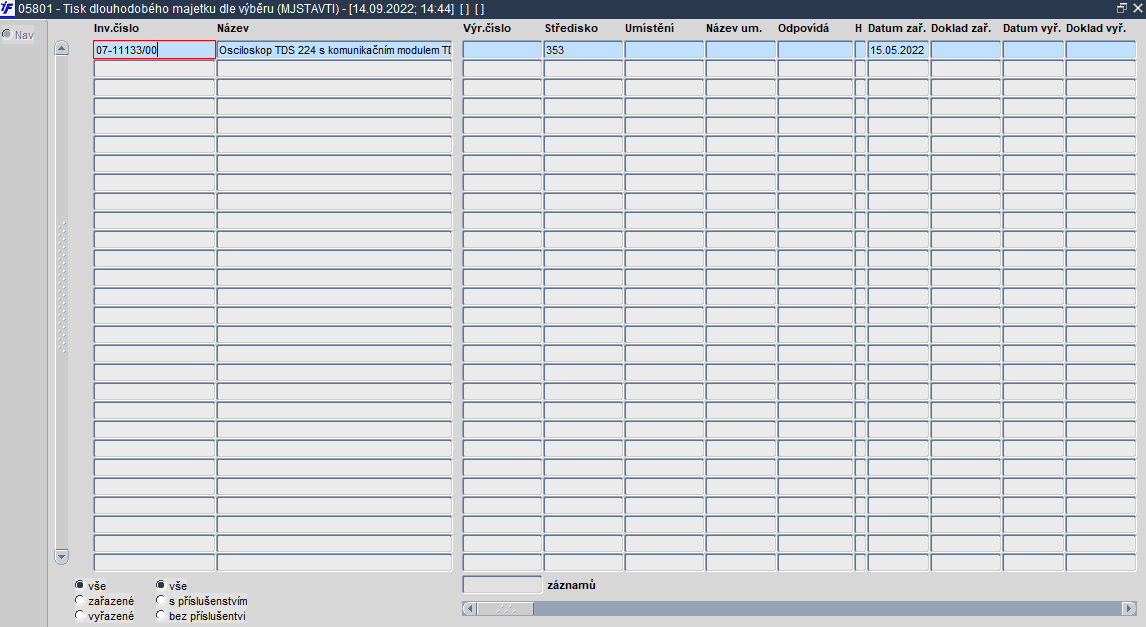Click the application icon in title bar

pos(7,8)
